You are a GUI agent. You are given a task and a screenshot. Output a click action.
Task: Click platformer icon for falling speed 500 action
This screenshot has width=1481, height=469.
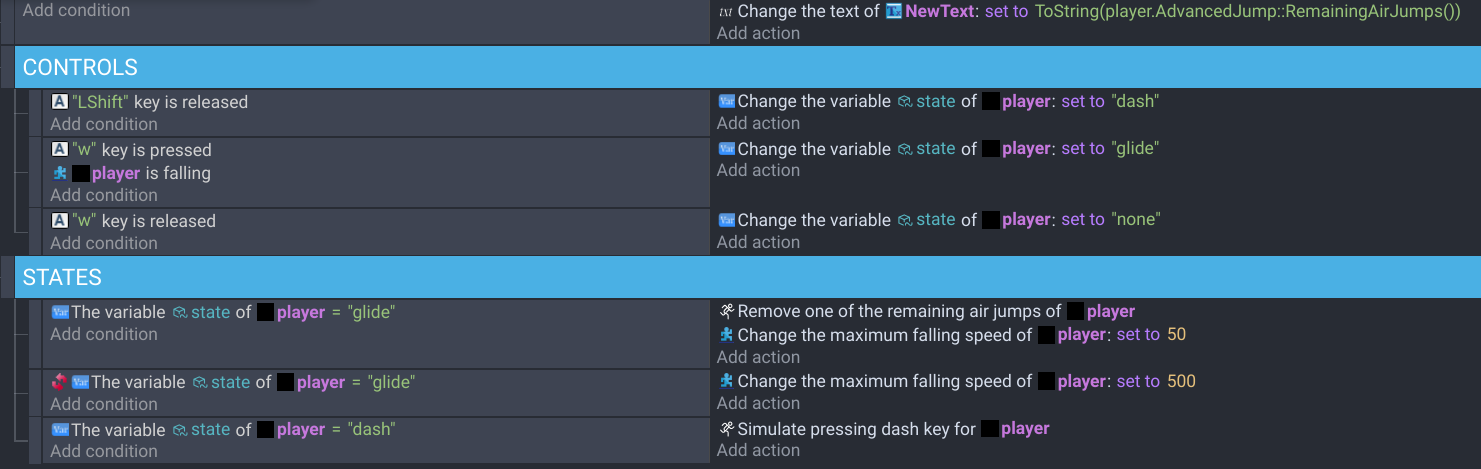pos(726,381)
